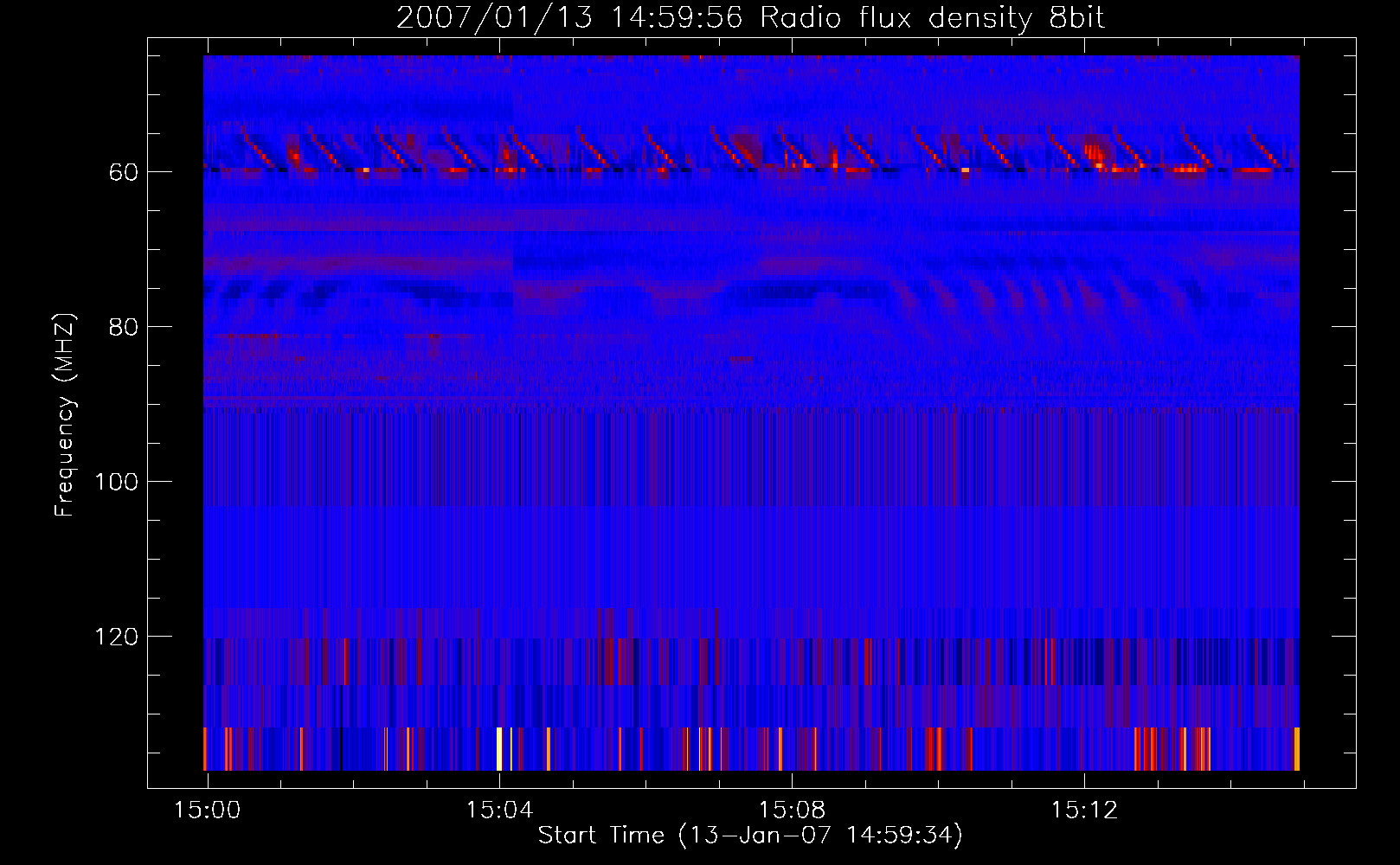Click the 'Frequency (MHZ)' y-axis label
The image size is (1400, 865).
(65, 415)
